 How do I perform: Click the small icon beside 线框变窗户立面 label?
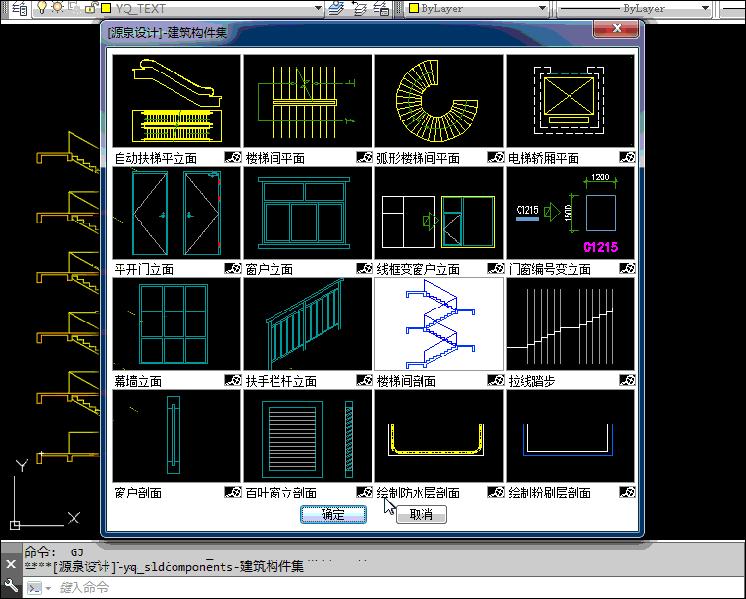[x=496, y=269]
